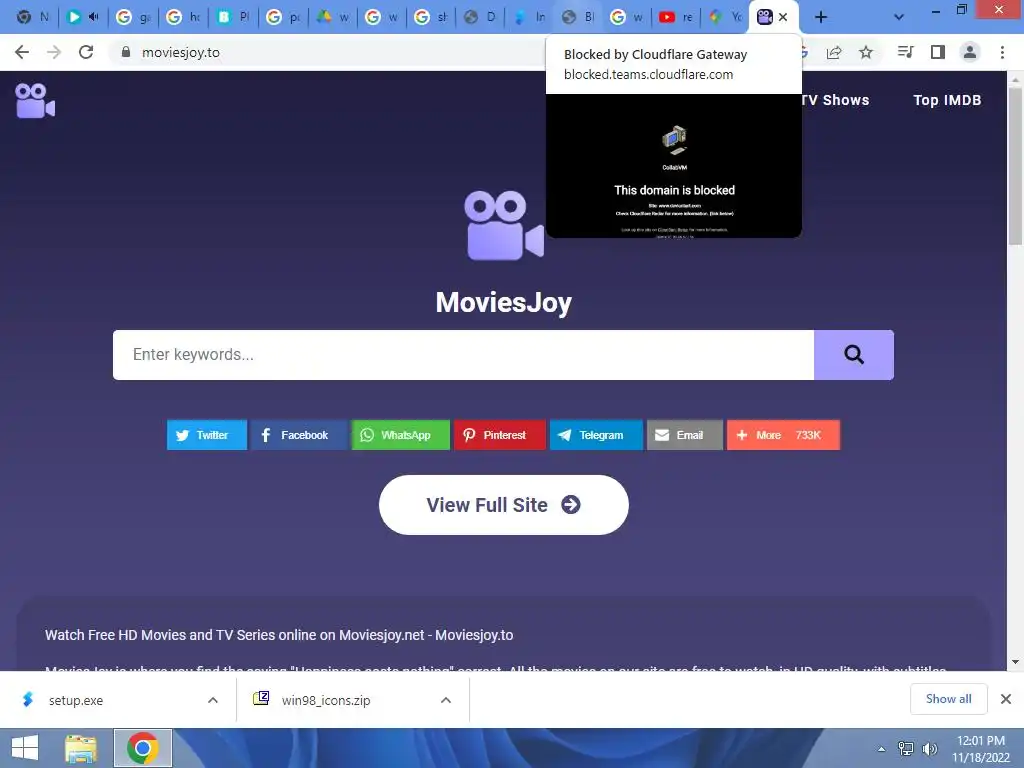The image size is (1024, 768).
Task: Switch to the Google tab labeled sh
Action: pos(431,17)
